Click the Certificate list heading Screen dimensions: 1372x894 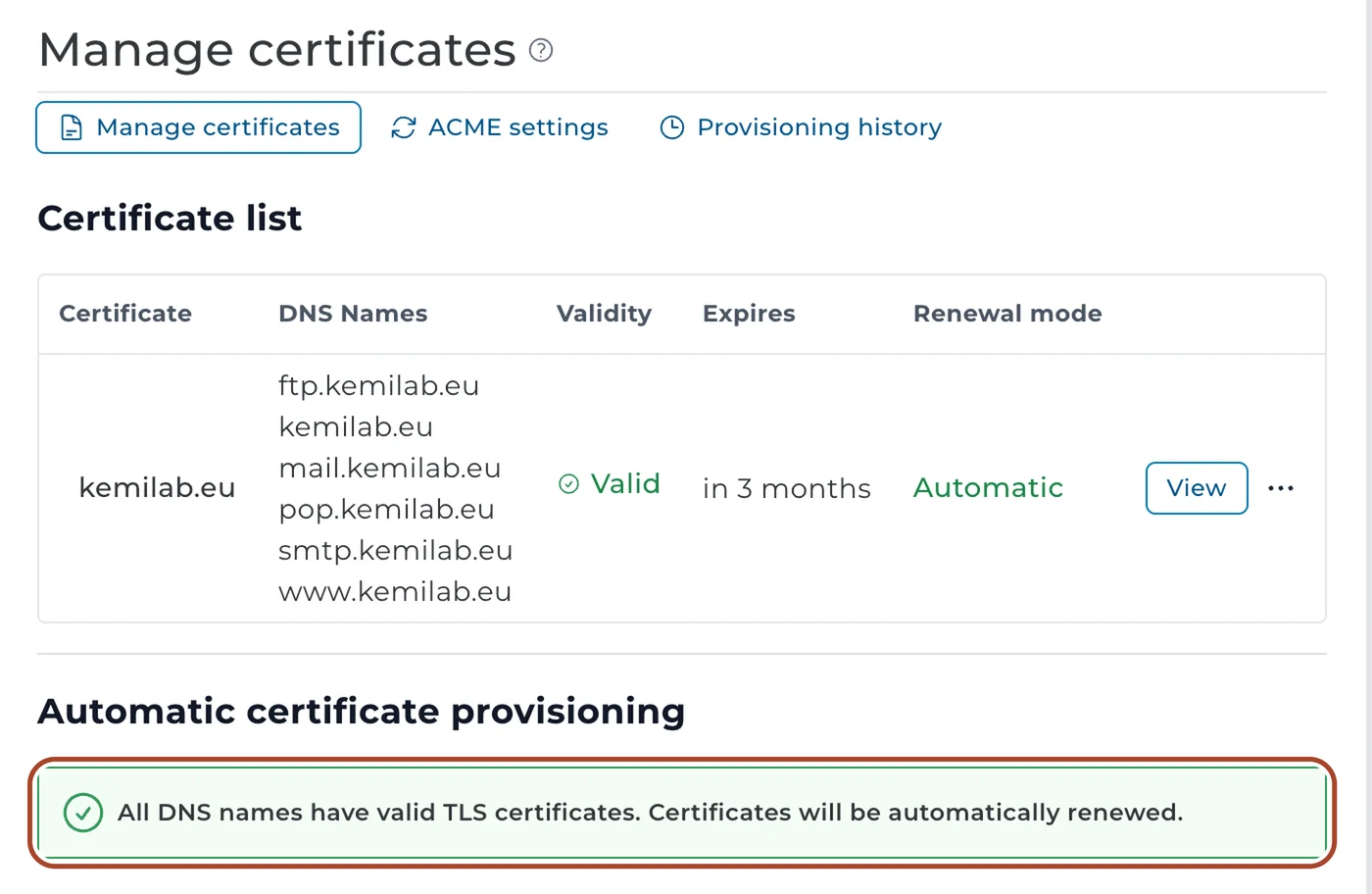170,218
